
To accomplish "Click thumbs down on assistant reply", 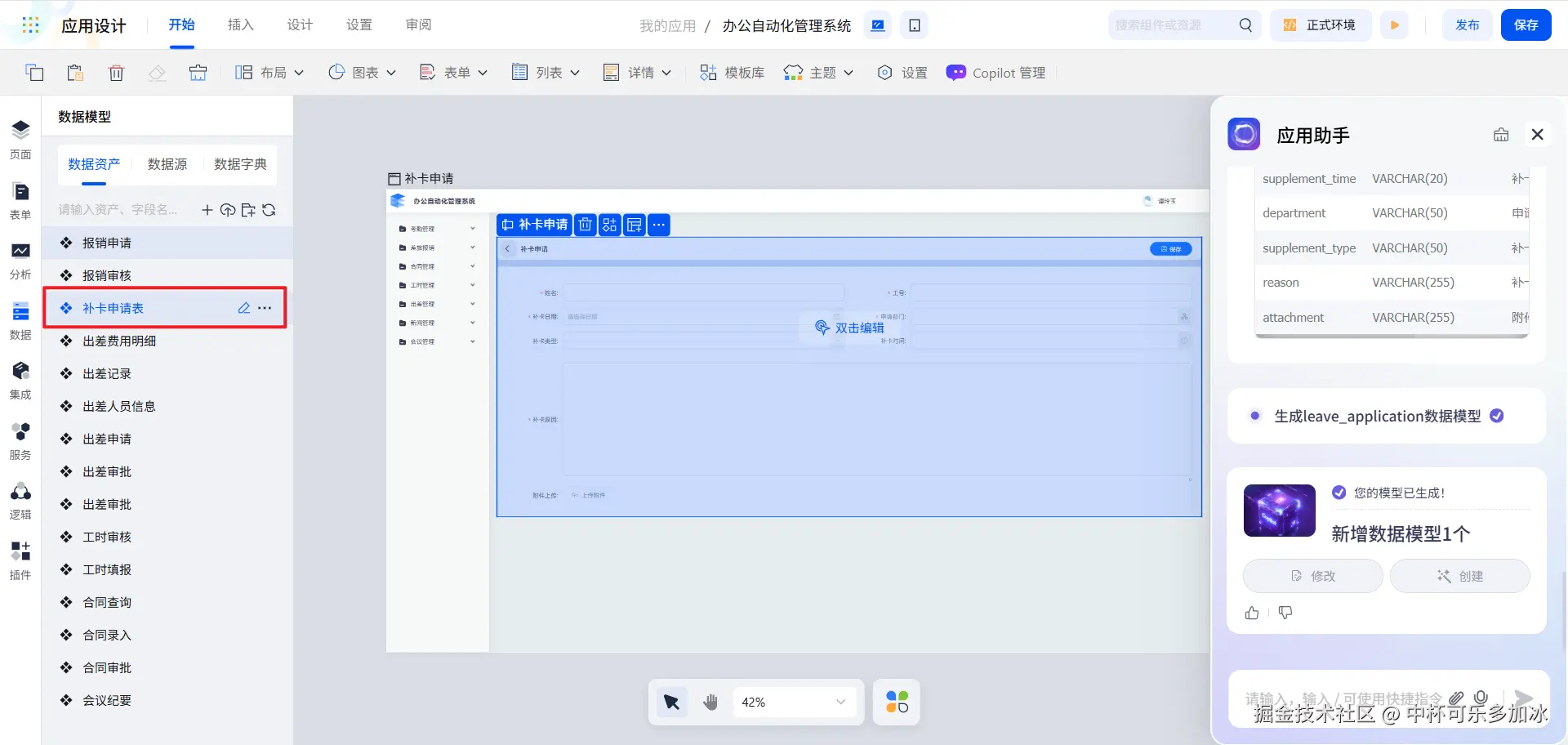I will 1285,613.
